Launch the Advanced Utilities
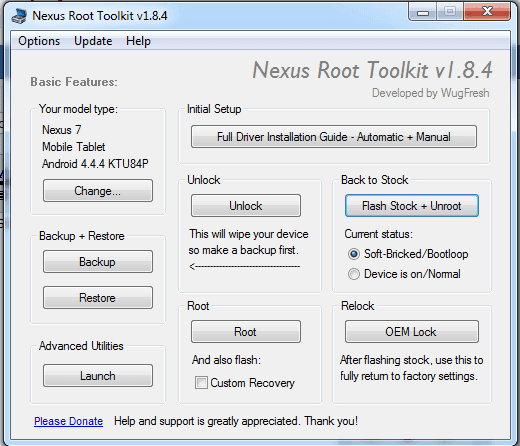Image resolution: width=520 pixels, height=446 pixels. [x=98, y=376]
